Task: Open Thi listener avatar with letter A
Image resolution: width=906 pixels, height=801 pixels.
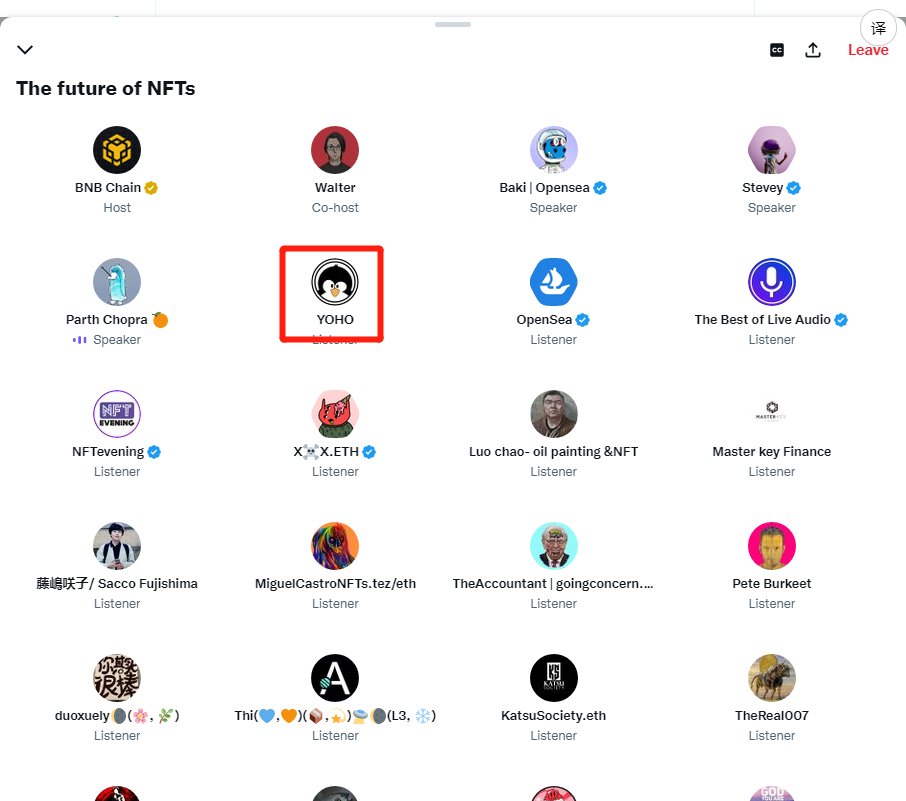Action: 335,677
